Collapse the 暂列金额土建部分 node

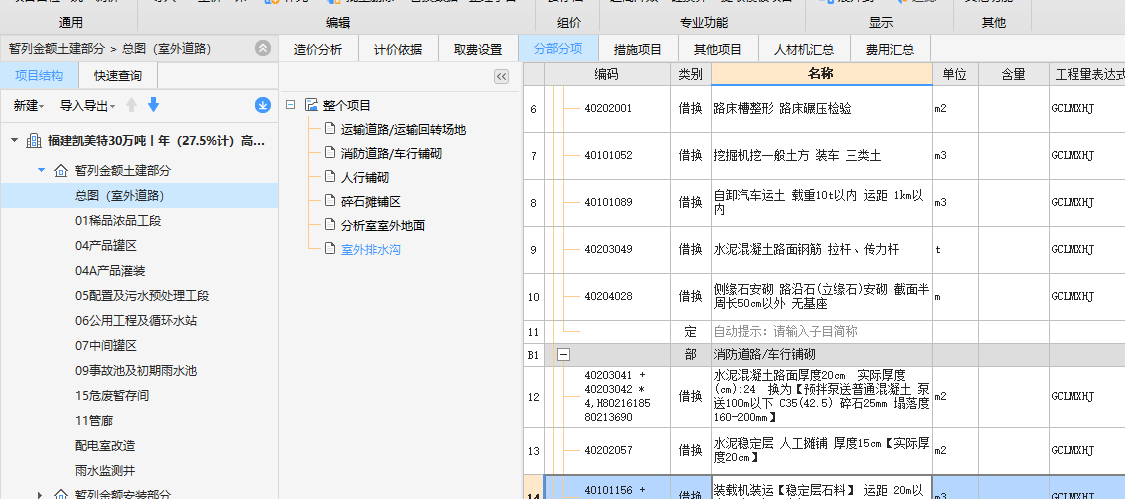[x=41, y=171]
